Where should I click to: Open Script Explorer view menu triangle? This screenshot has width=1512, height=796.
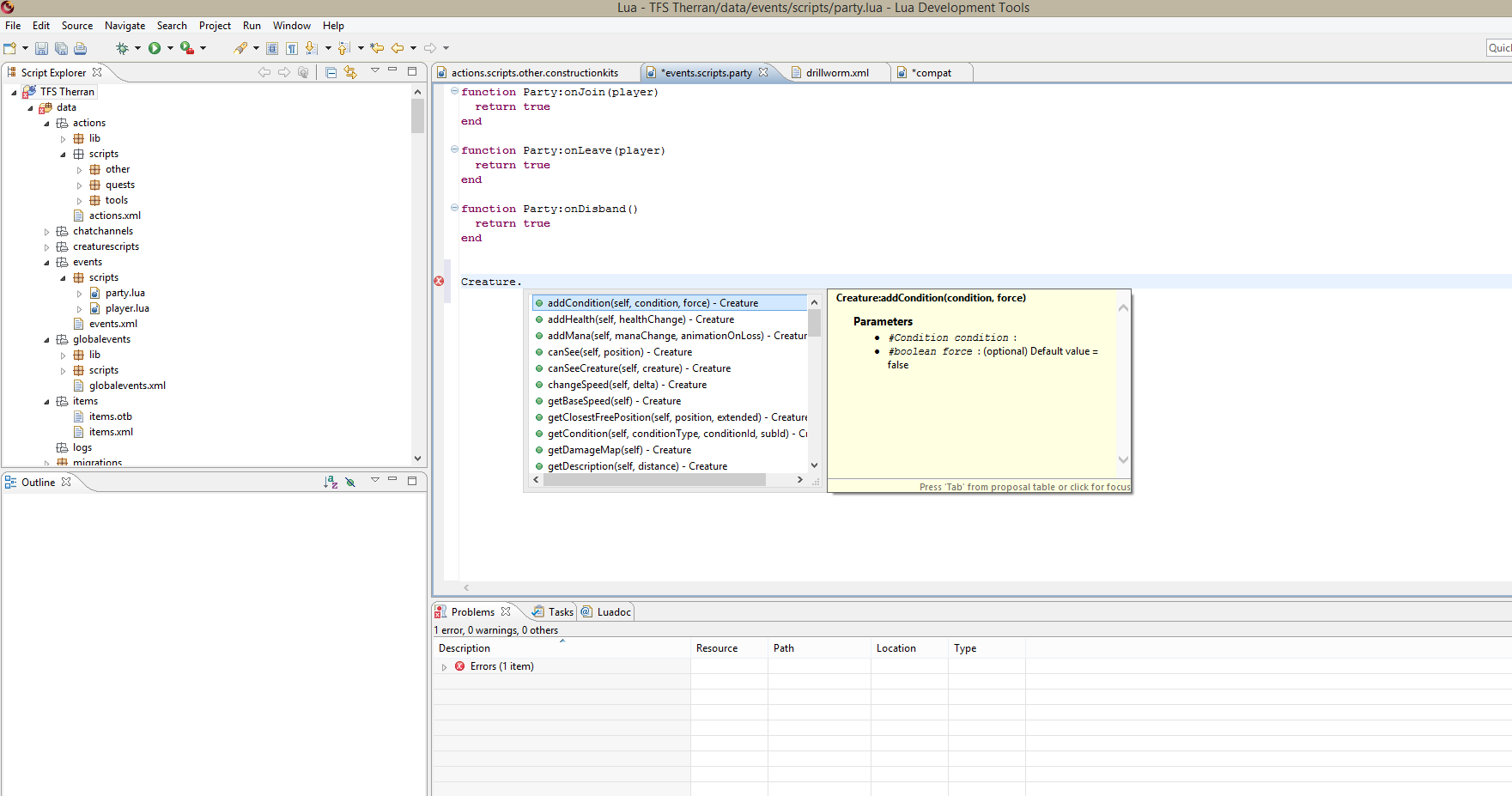coord(375,70)
